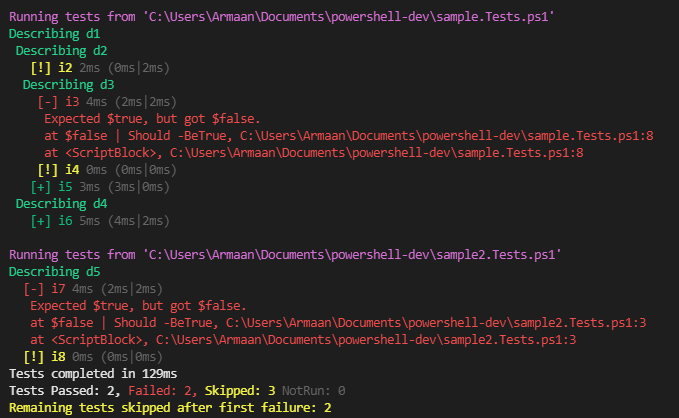Click the '<ScriptBlock>' line ending sample.Tests.ps1:8

click(314, 153)
